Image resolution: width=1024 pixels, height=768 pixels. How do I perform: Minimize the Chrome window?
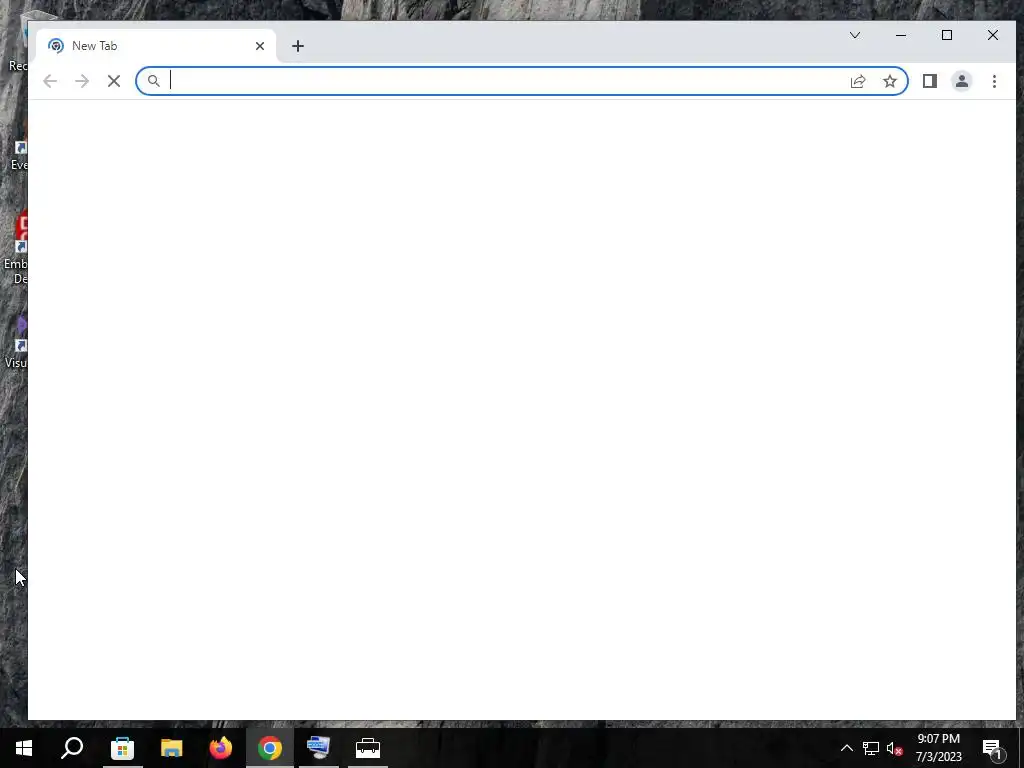coord(901,35)
